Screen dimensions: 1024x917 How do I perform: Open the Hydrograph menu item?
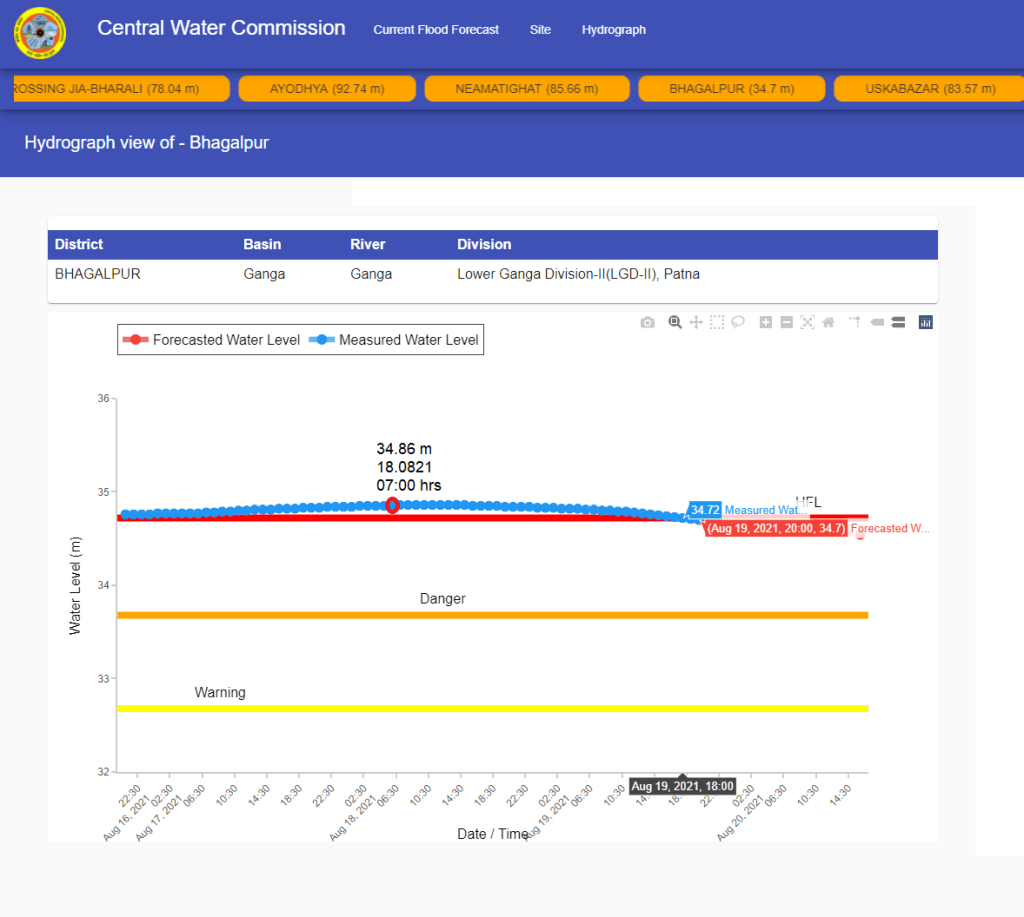[613, 30]
